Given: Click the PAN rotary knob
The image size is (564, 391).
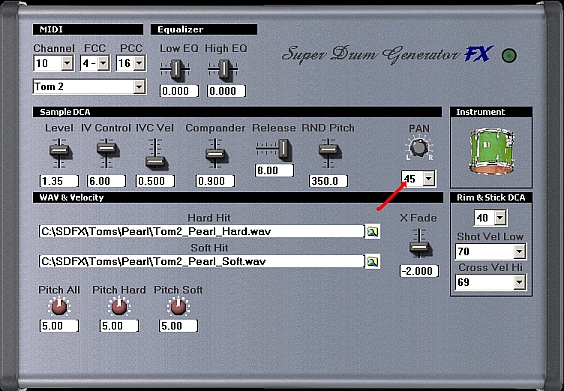Looking at the screenshot, I should tap(419, 147).
